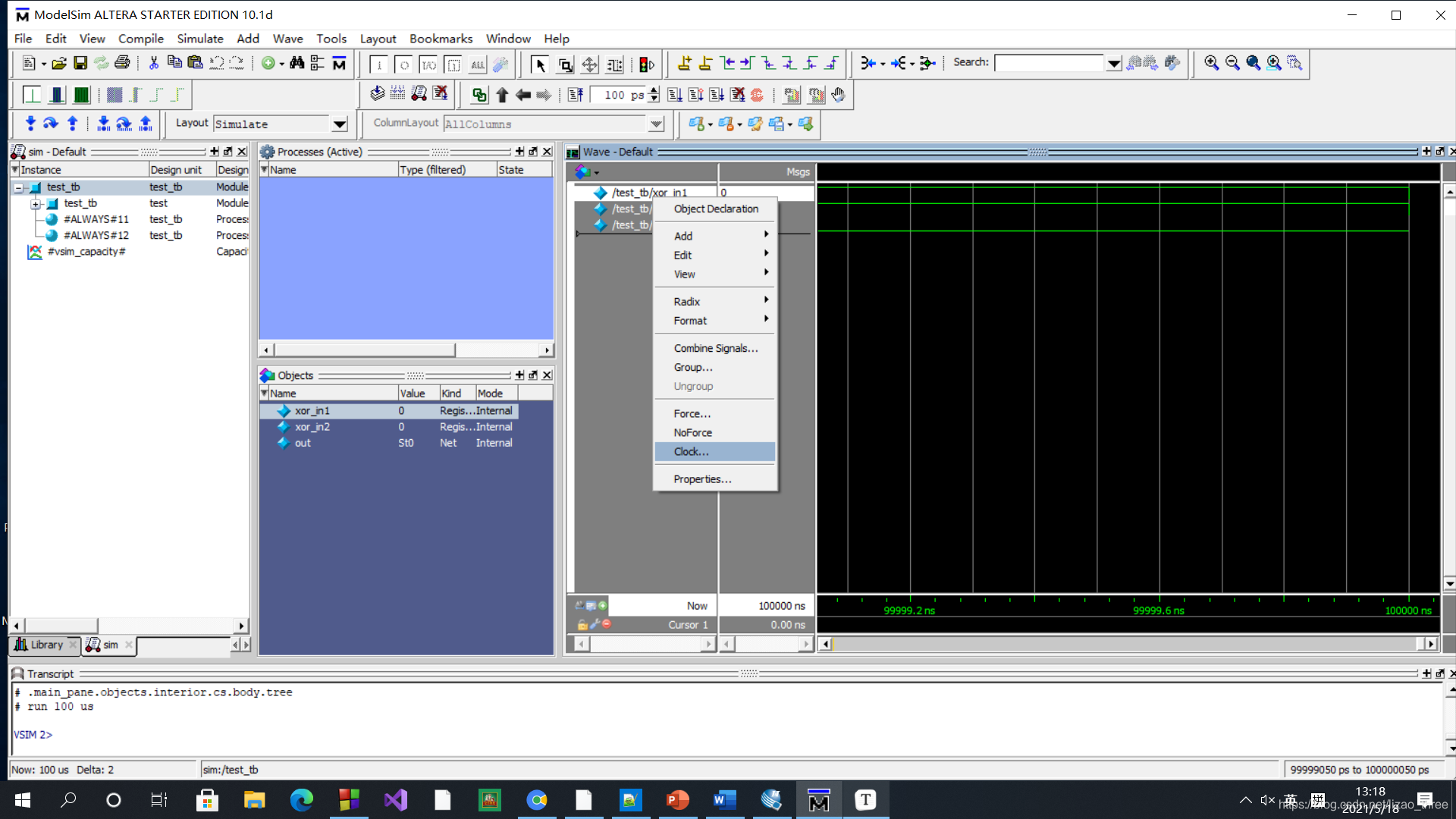Select the arrow Select Mode tool in Wave toolbar
The width and height of the screenshot is (1456, 819).
[541, 64]
